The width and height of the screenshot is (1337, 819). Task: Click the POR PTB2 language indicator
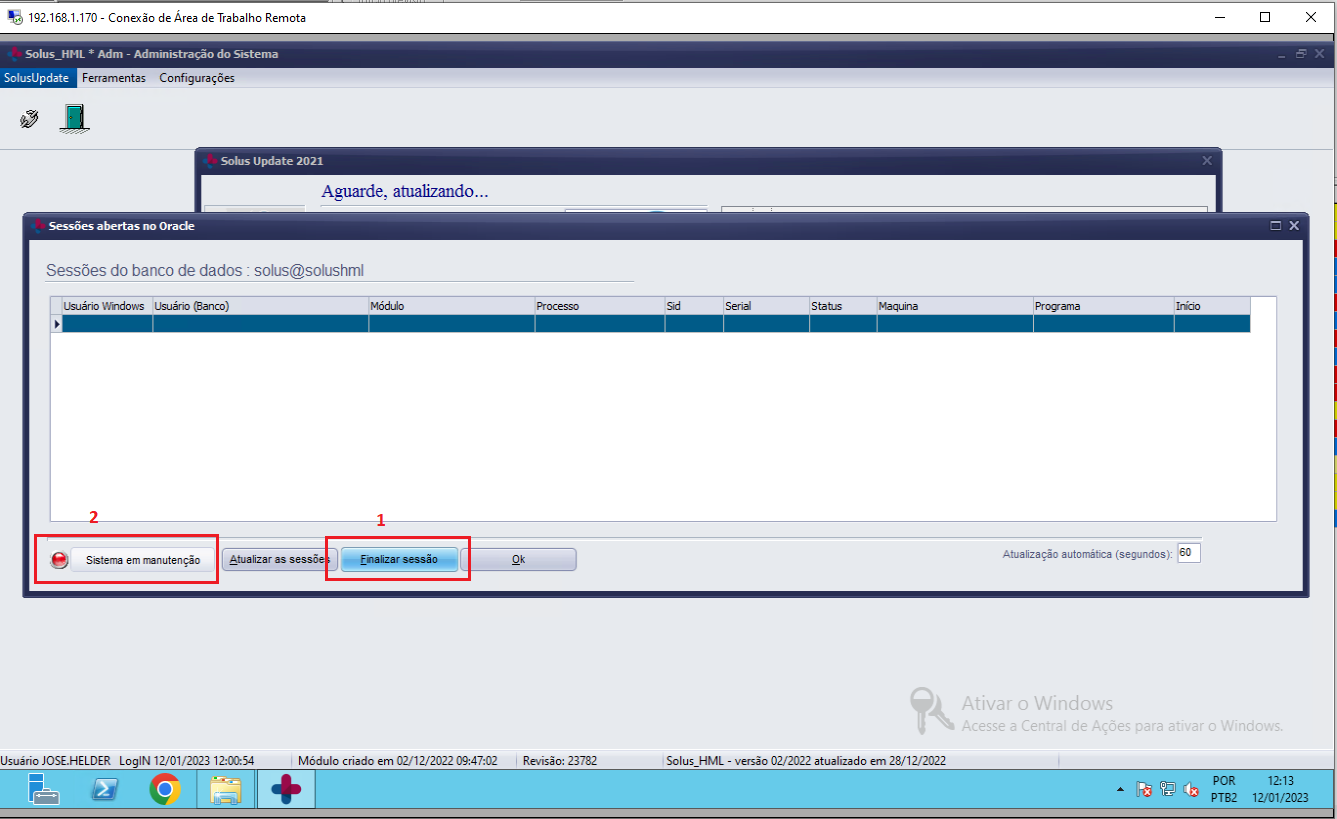(x=1224, y=789)
